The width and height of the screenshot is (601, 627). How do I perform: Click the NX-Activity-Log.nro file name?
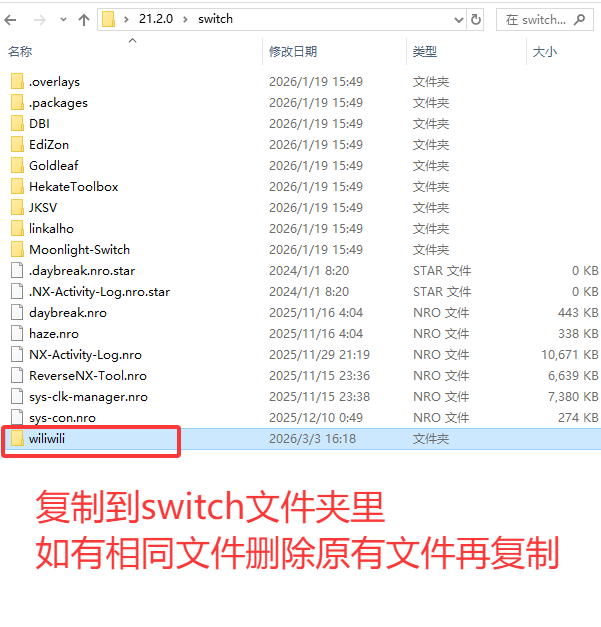[x=86, y=355]
